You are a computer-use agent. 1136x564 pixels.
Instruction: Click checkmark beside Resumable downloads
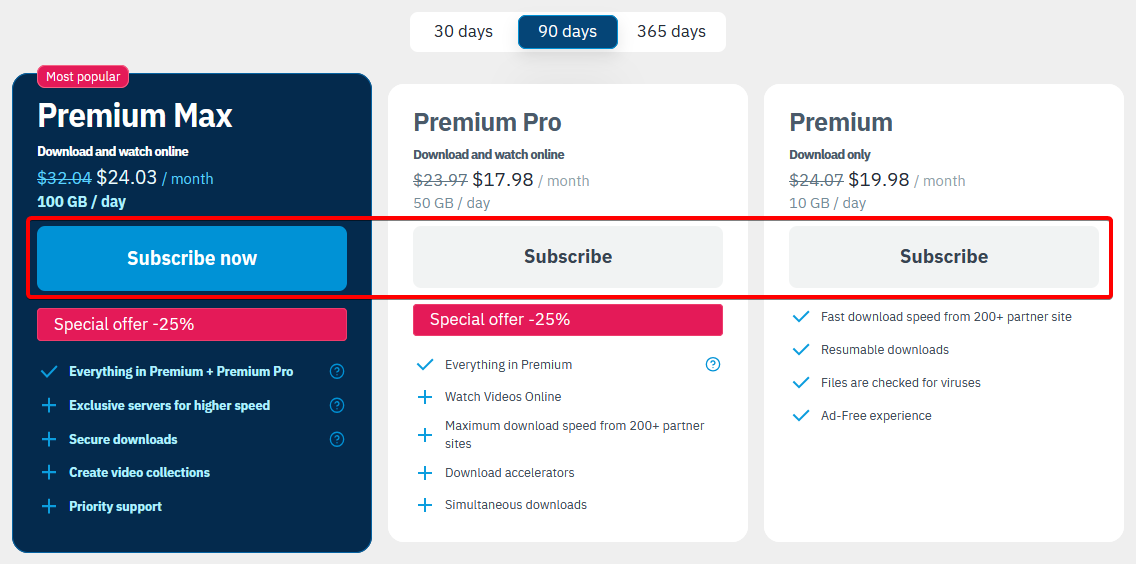[x=800, y=350]
